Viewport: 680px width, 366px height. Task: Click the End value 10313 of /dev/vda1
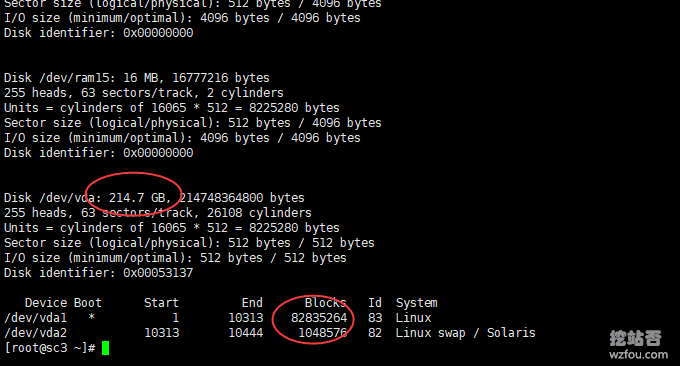tap(245, 318)
